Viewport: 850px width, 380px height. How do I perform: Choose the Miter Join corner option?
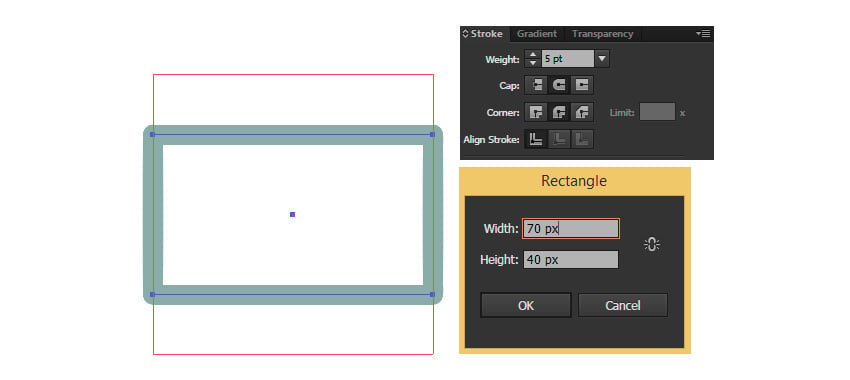[536, 112]
